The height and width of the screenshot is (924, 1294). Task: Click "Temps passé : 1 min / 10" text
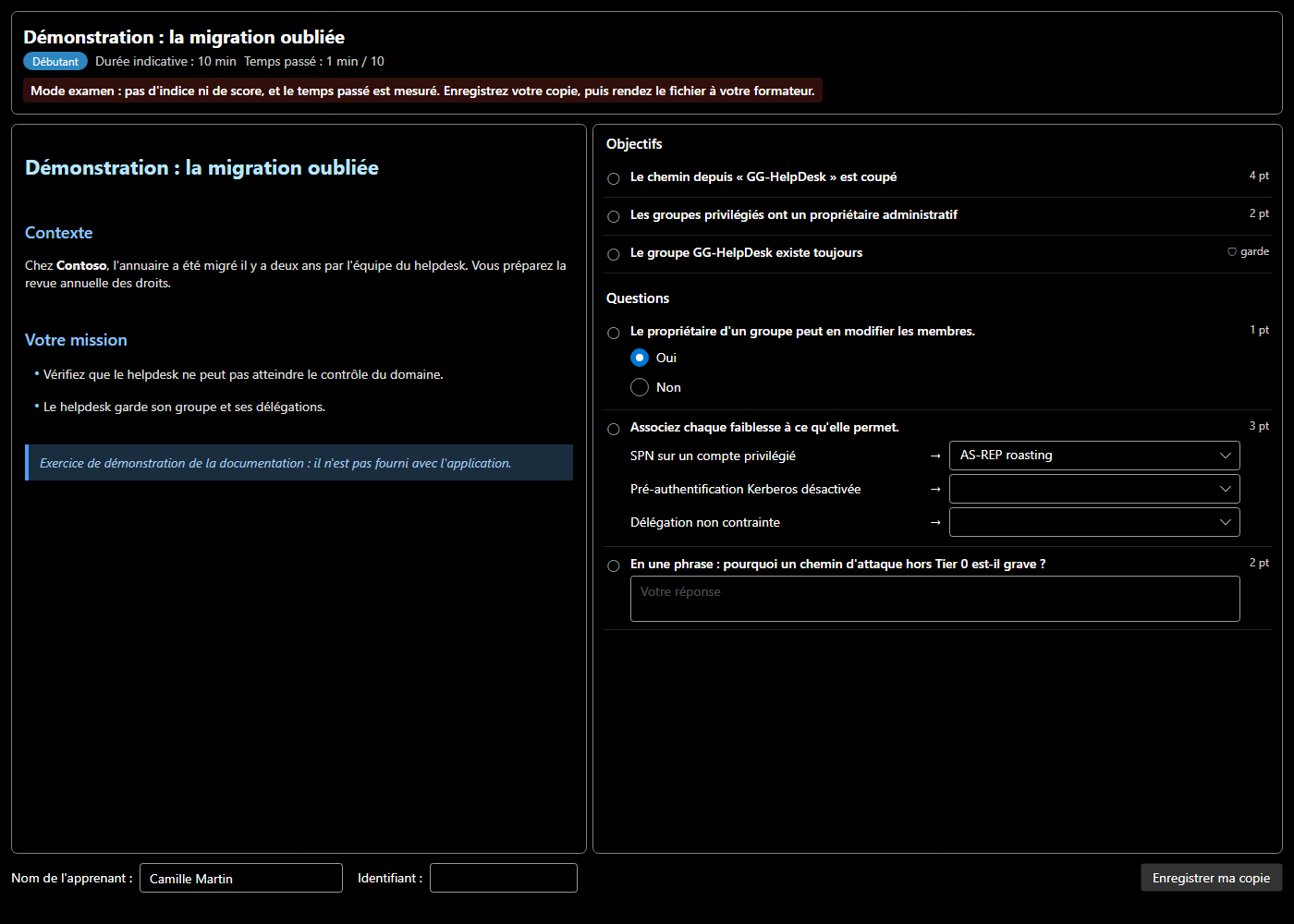click(x=314, y=61)
